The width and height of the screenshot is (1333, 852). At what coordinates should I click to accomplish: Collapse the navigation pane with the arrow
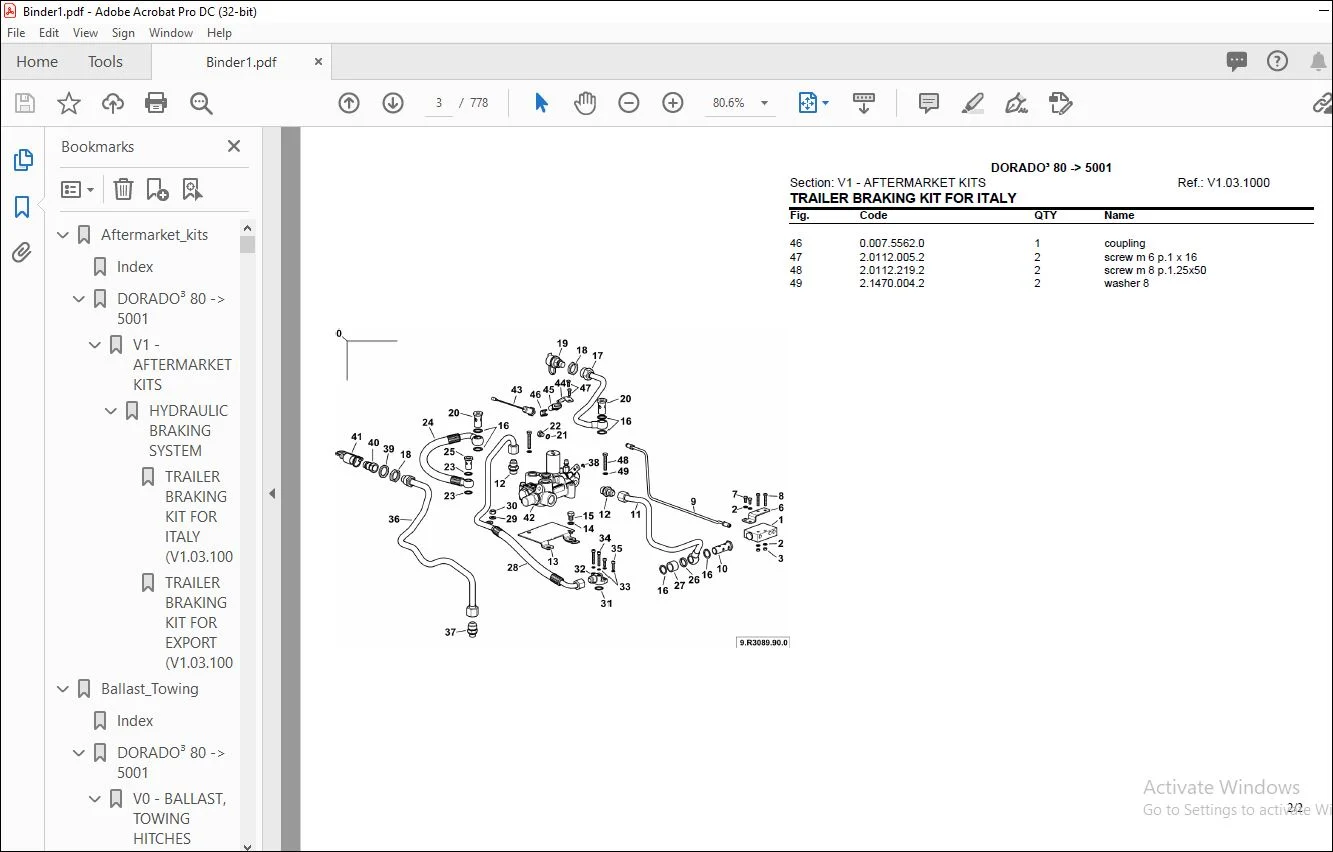(272, 493)
